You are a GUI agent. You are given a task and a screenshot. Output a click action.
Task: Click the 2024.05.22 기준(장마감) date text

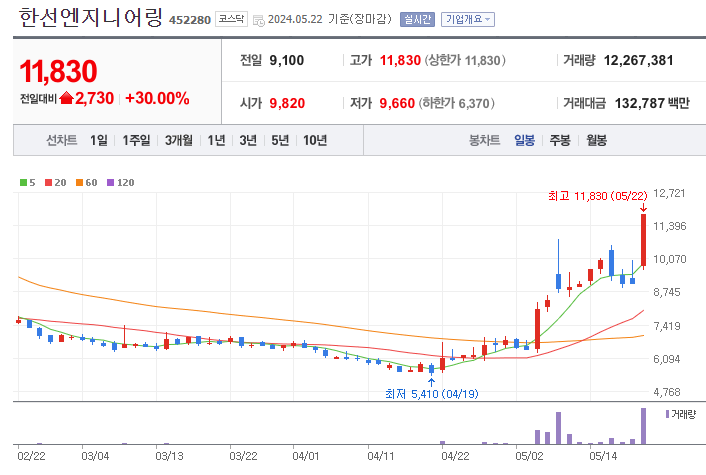[330, 19]
